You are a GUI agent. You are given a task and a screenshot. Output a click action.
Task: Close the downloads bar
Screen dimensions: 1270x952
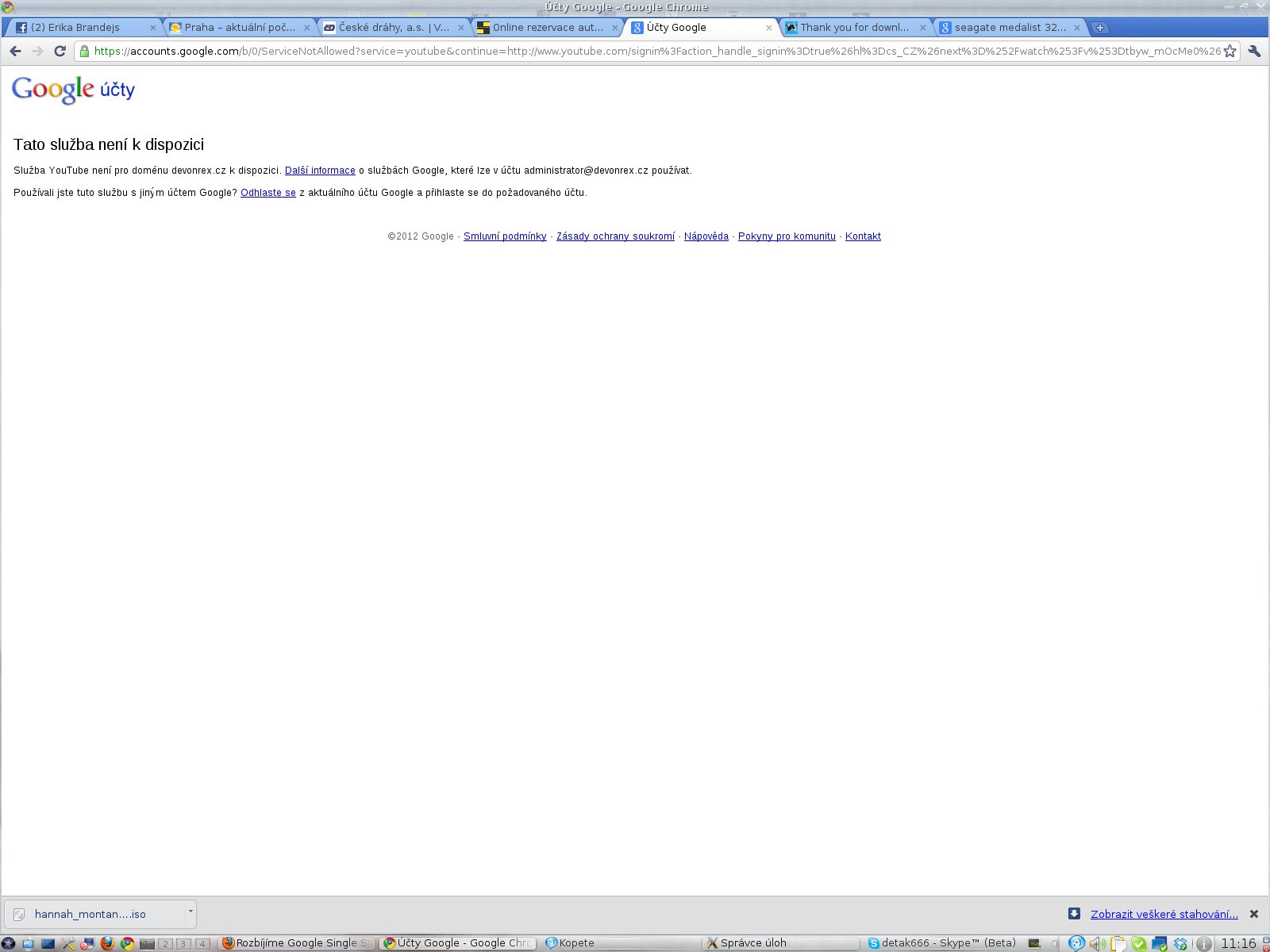[1254, 914]
